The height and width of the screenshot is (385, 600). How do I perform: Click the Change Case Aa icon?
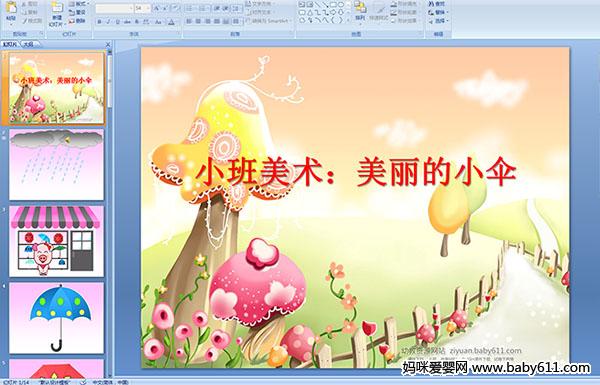coord(158,22)
